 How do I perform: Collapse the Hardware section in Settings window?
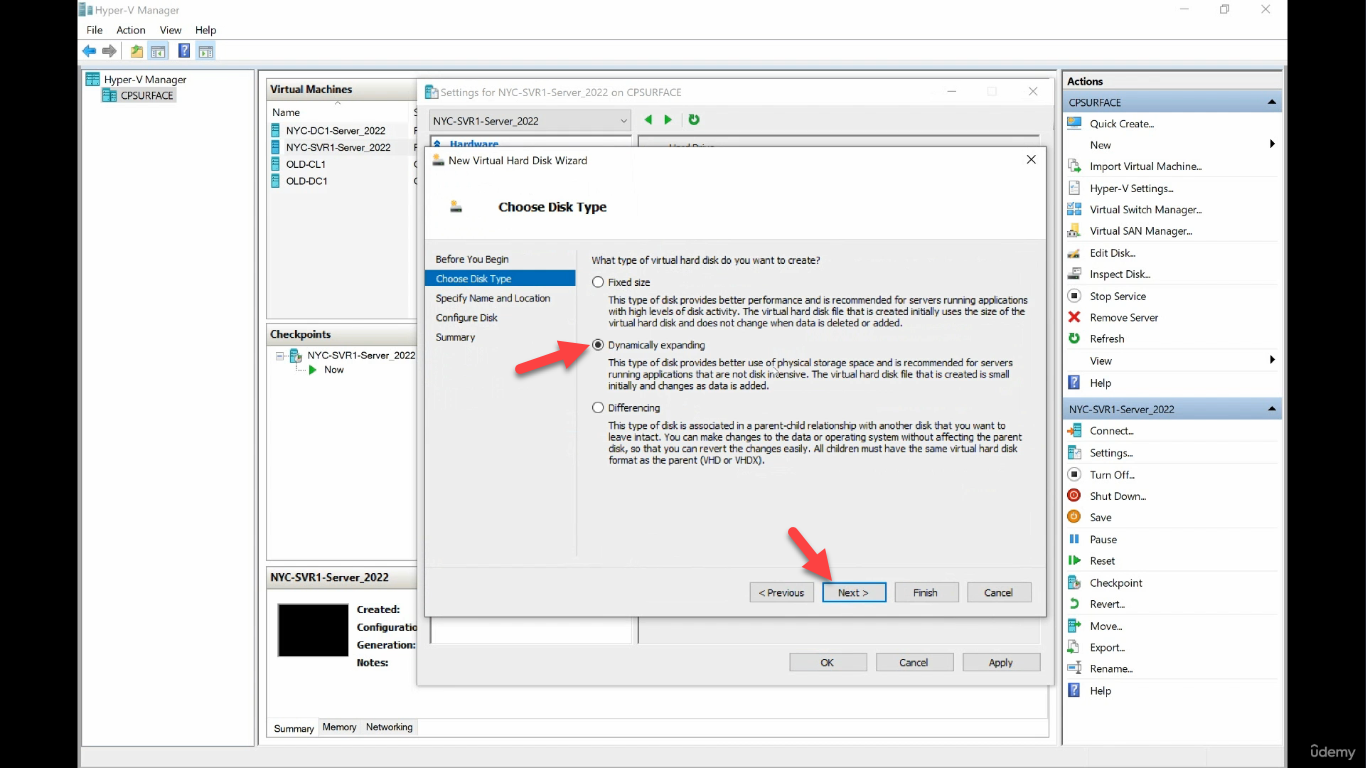[x=436, y=144]
